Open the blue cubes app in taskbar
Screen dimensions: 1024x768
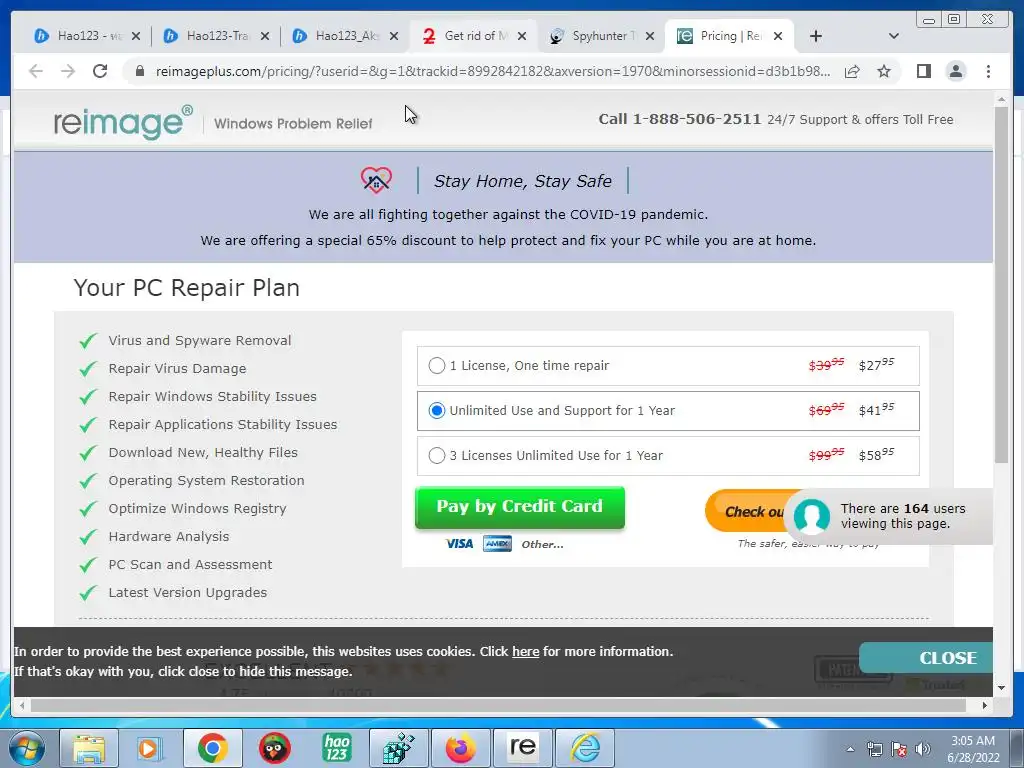398,748
